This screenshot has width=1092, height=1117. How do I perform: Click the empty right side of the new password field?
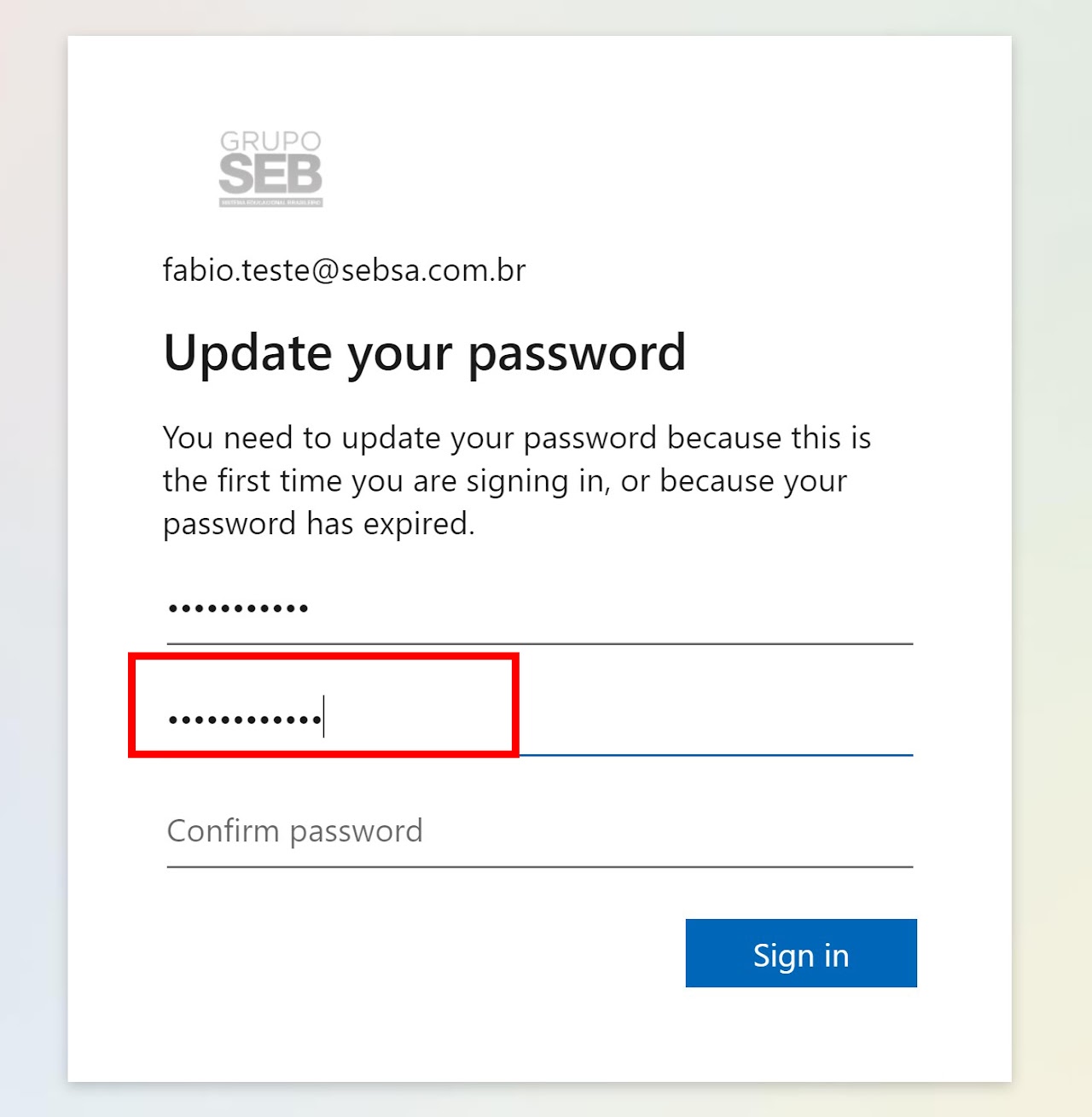[x=717, y=719]
